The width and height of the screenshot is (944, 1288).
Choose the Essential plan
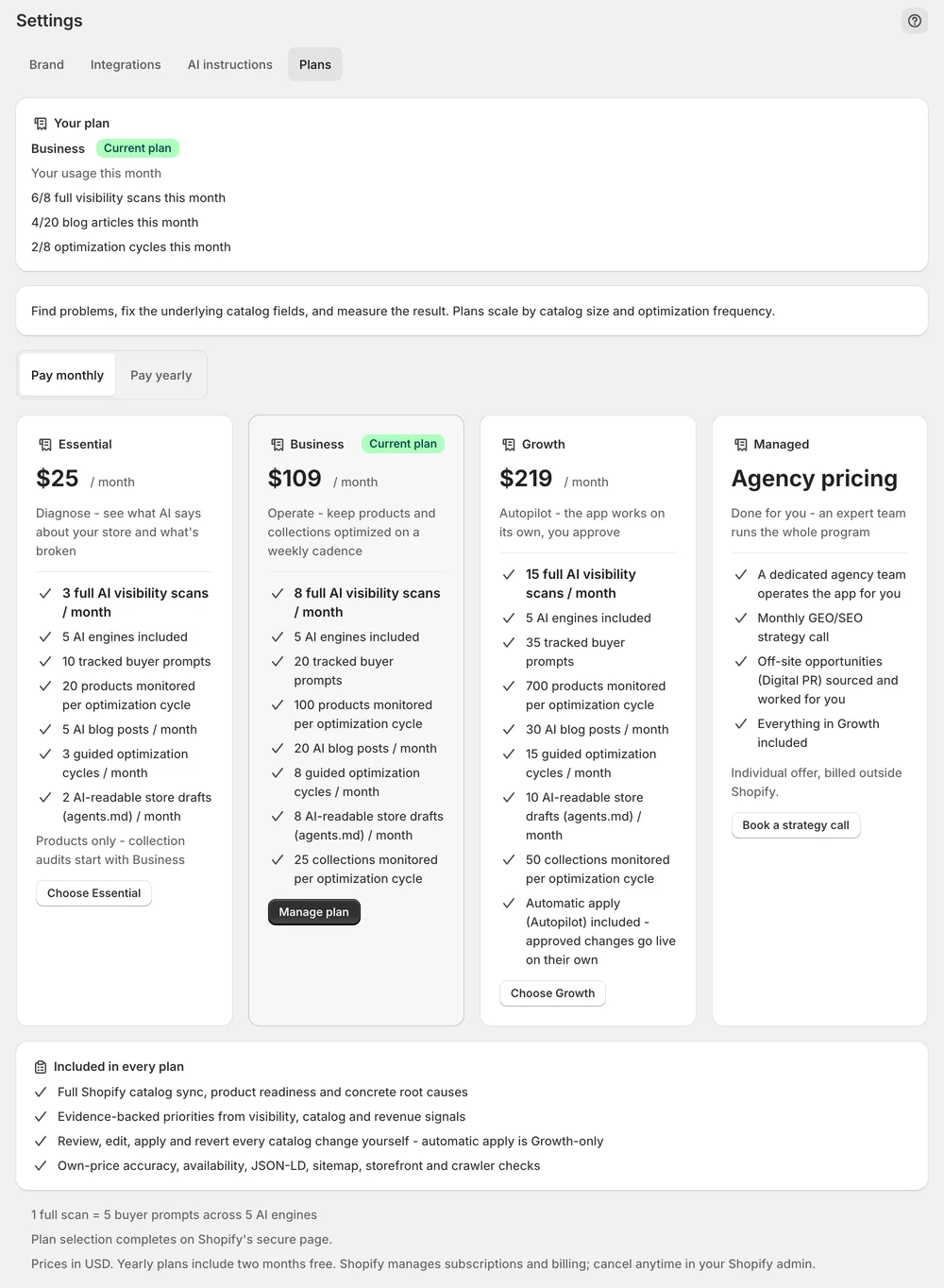click(x=93, y=893)
